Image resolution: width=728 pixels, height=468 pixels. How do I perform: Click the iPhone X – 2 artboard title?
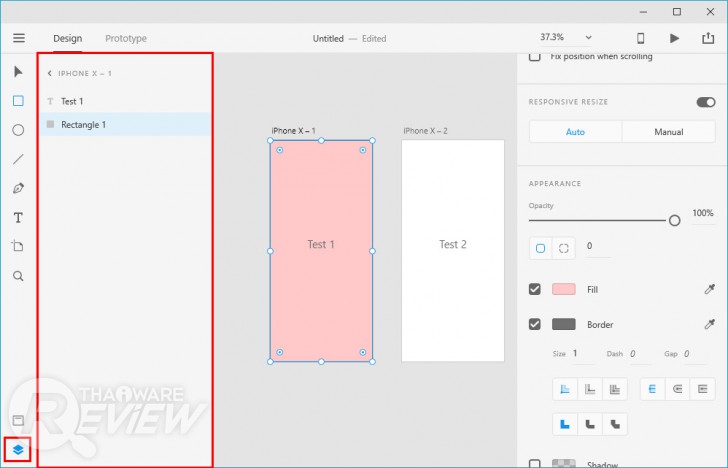tap(425, 131)
